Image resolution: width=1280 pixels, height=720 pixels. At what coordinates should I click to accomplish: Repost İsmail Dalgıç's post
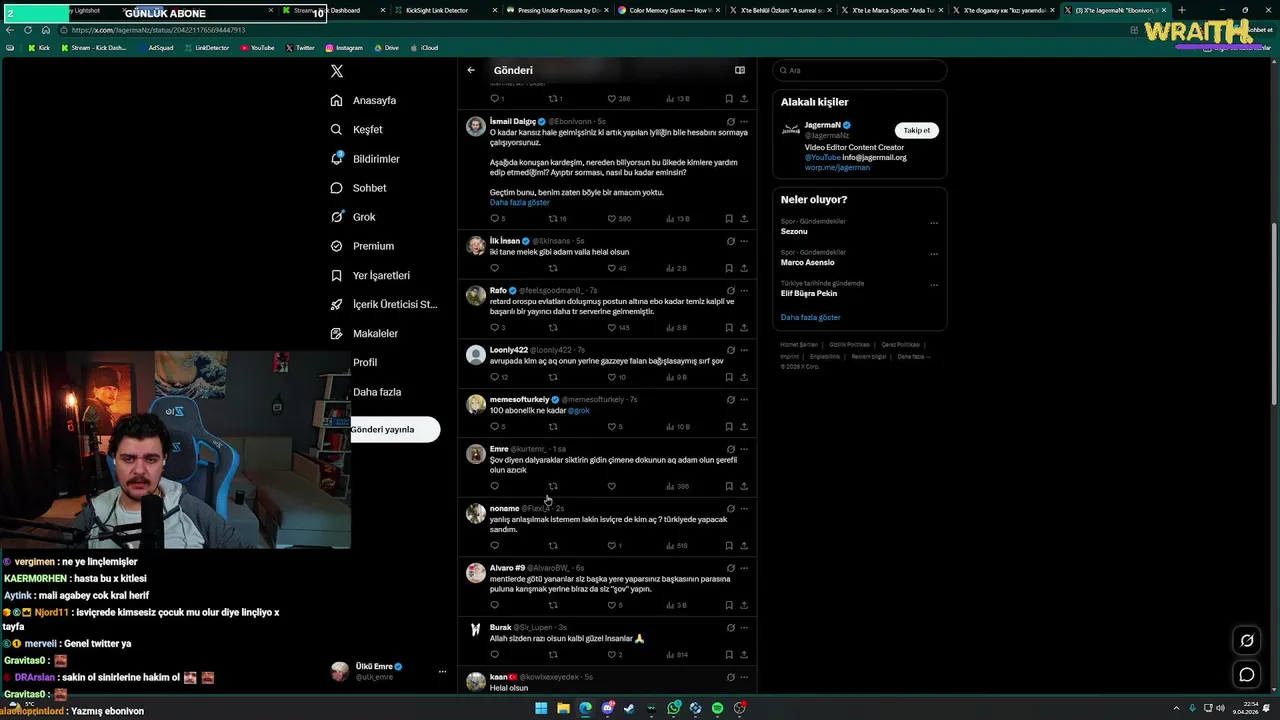click(x=553, y=218)
